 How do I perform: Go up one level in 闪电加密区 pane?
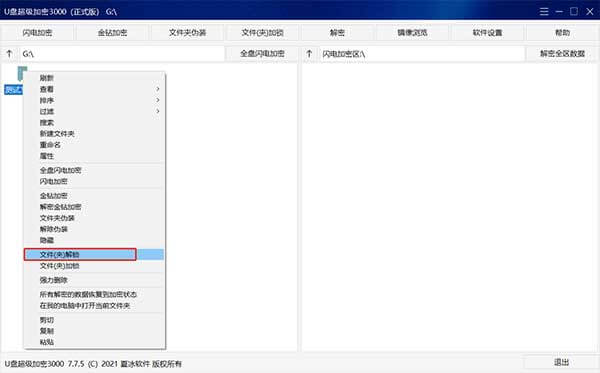pos(309,54)
